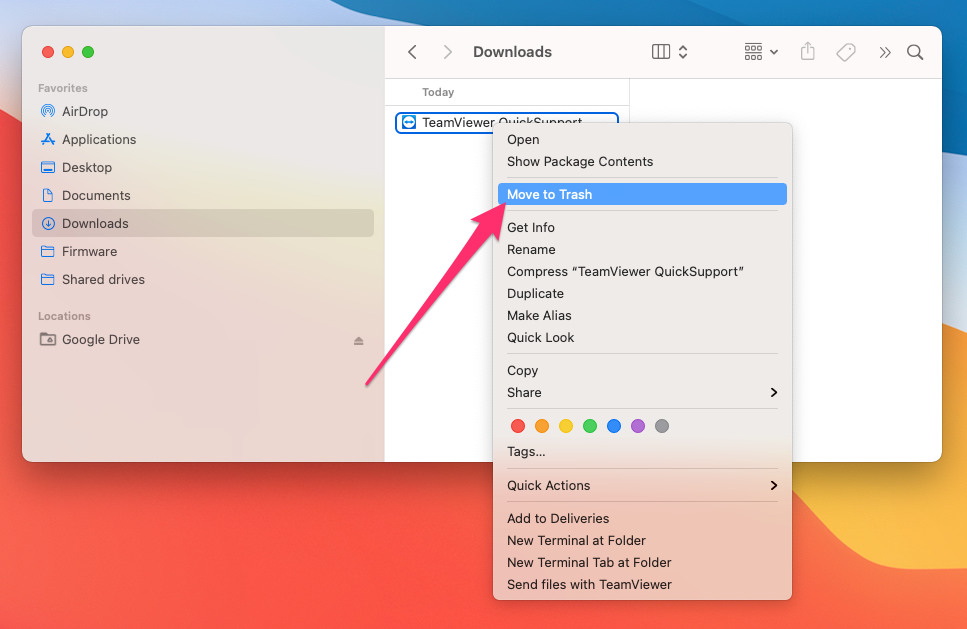Open Applications in the sidebar
The height and width of the screenshot is (629, 967).
point(202,139)
